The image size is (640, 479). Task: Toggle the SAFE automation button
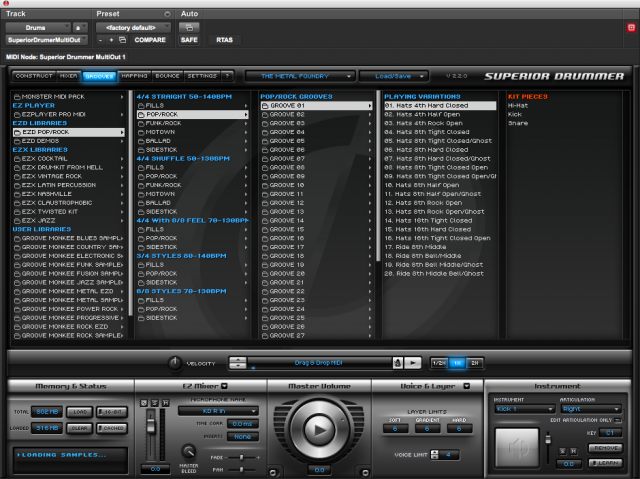(x=189, y=40)
